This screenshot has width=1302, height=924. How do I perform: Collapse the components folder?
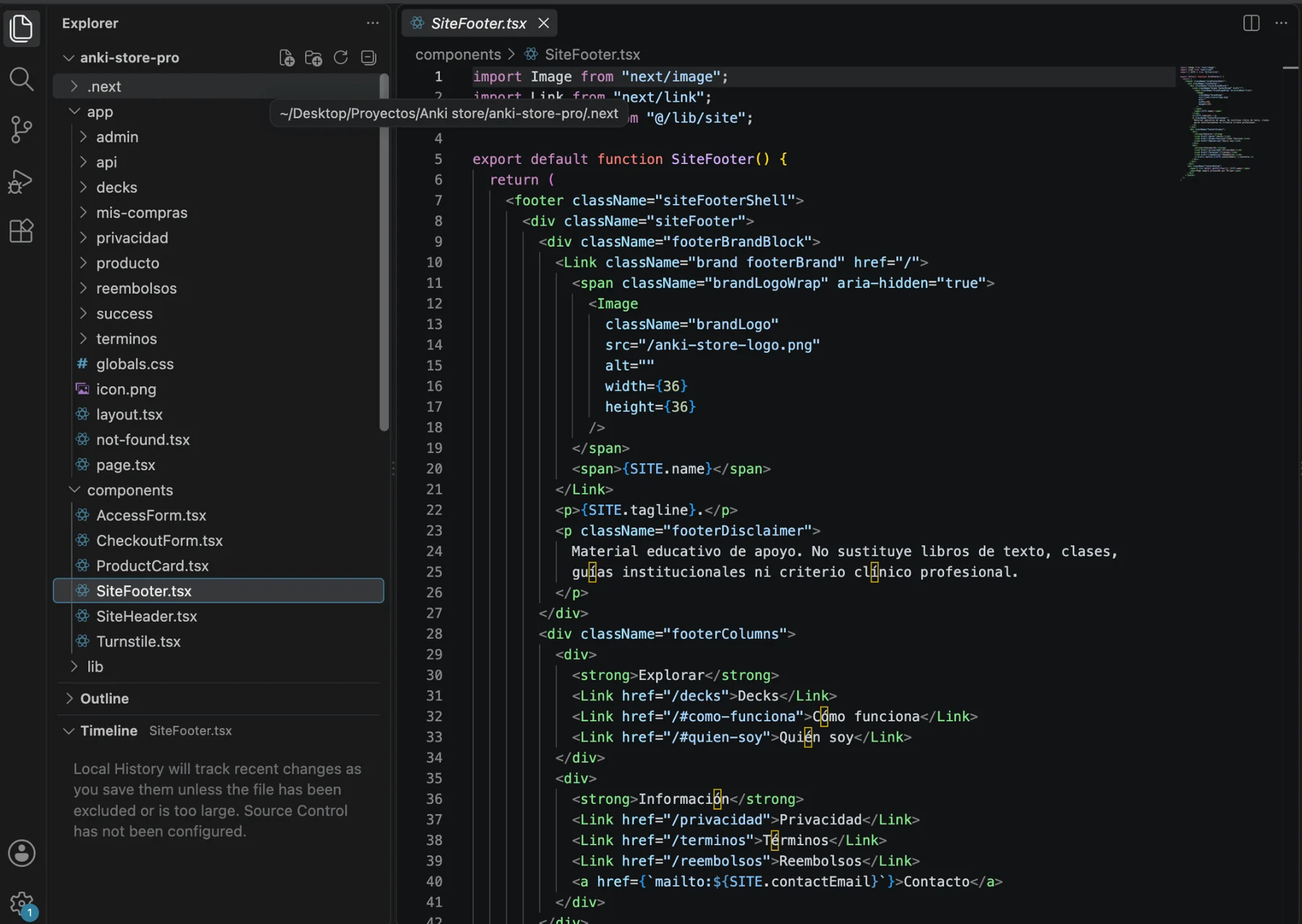(217, 490)
